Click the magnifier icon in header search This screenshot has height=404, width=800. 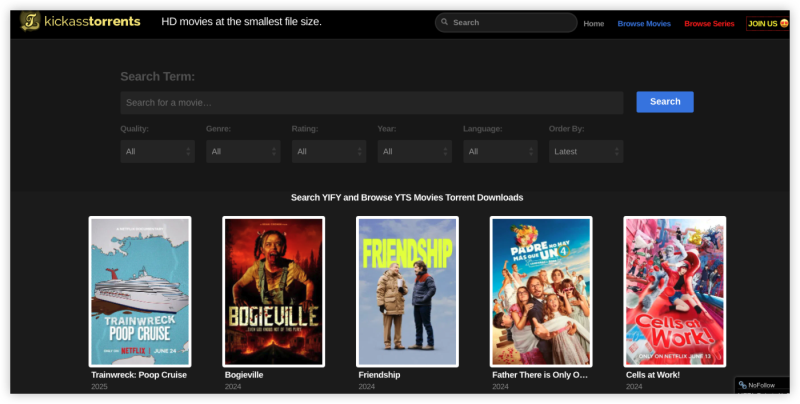pos(444,22)
